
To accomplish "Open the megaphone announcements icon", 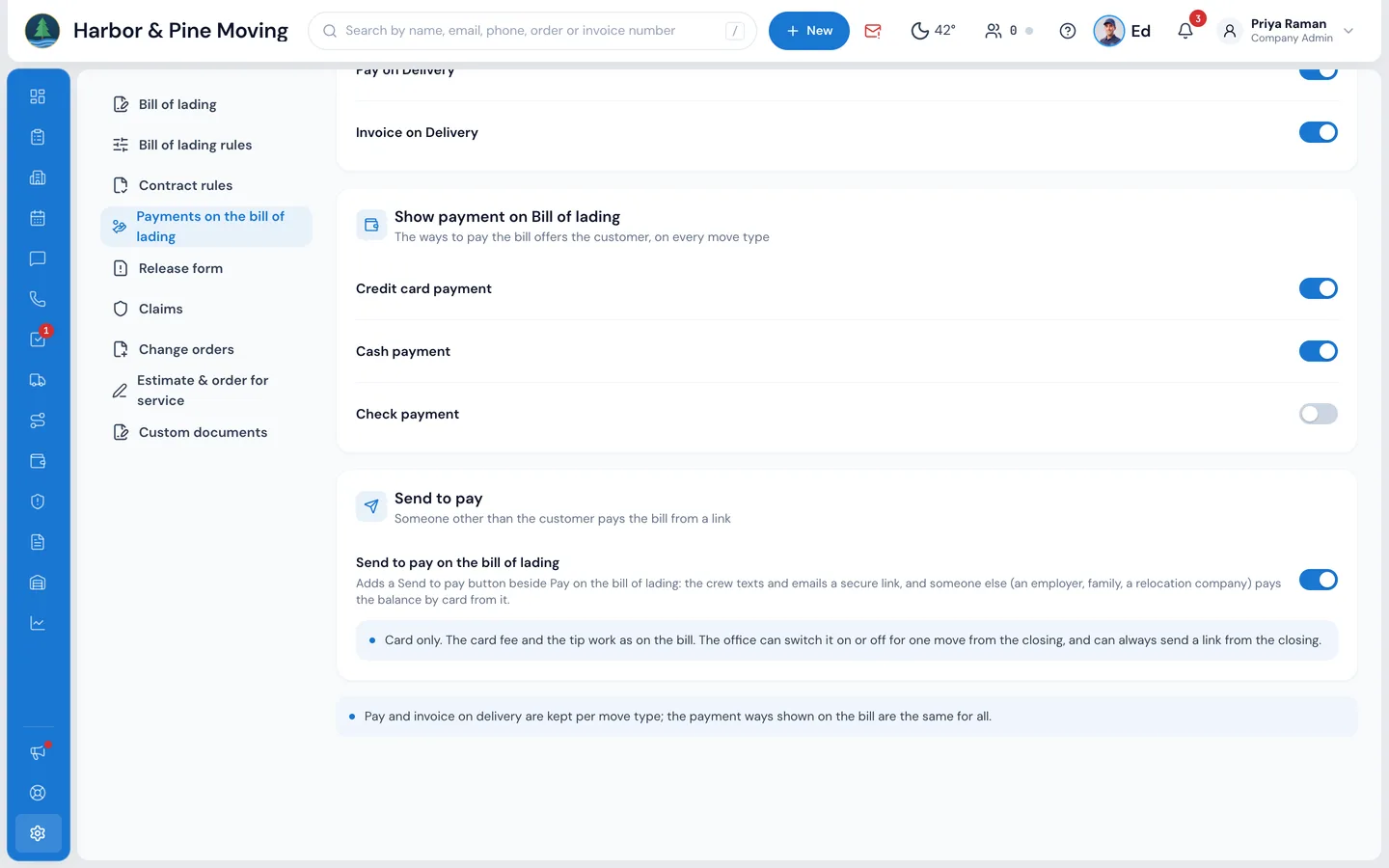I will (38, 752).
